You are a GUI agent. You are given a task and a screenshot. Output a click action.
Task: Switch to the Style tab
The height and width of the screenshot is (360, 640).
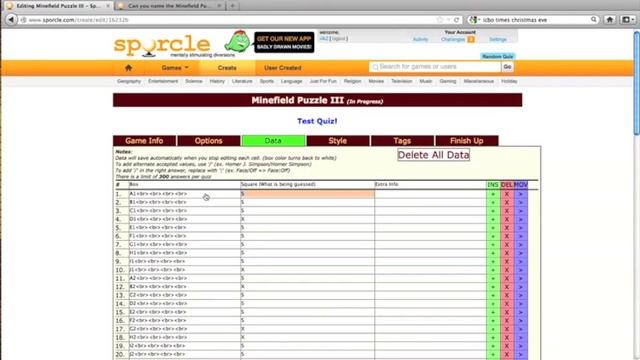click(338, 141)
